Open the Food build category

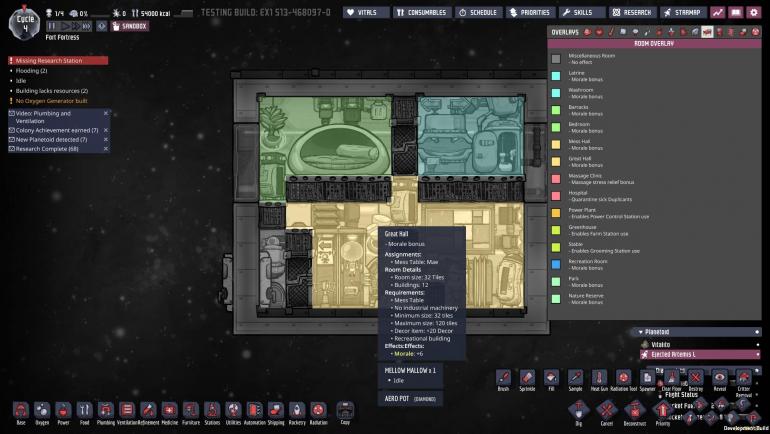[84, 412]
